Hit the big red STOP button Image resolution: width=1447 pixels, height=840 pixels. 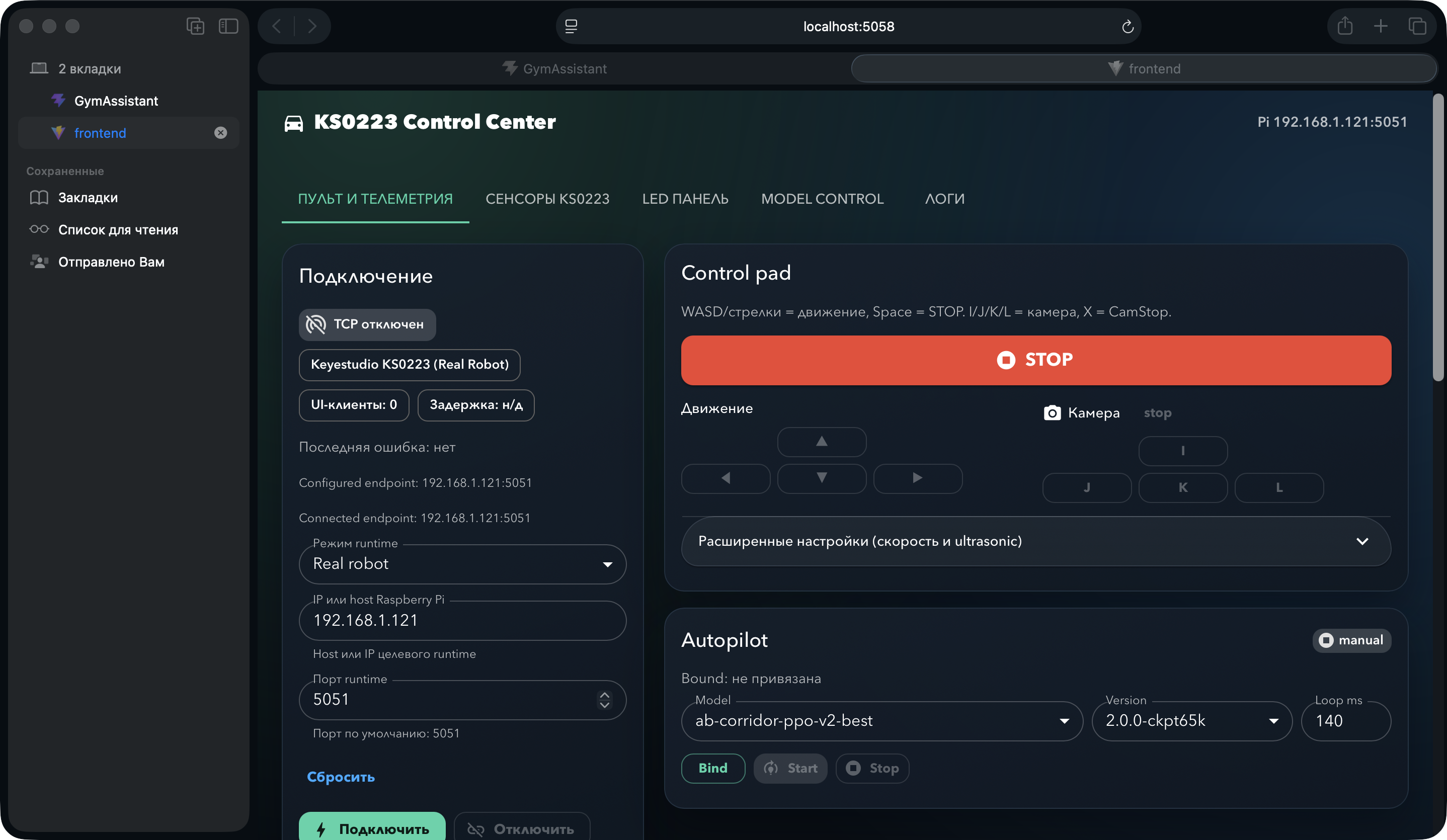[x=1036, y=360]
